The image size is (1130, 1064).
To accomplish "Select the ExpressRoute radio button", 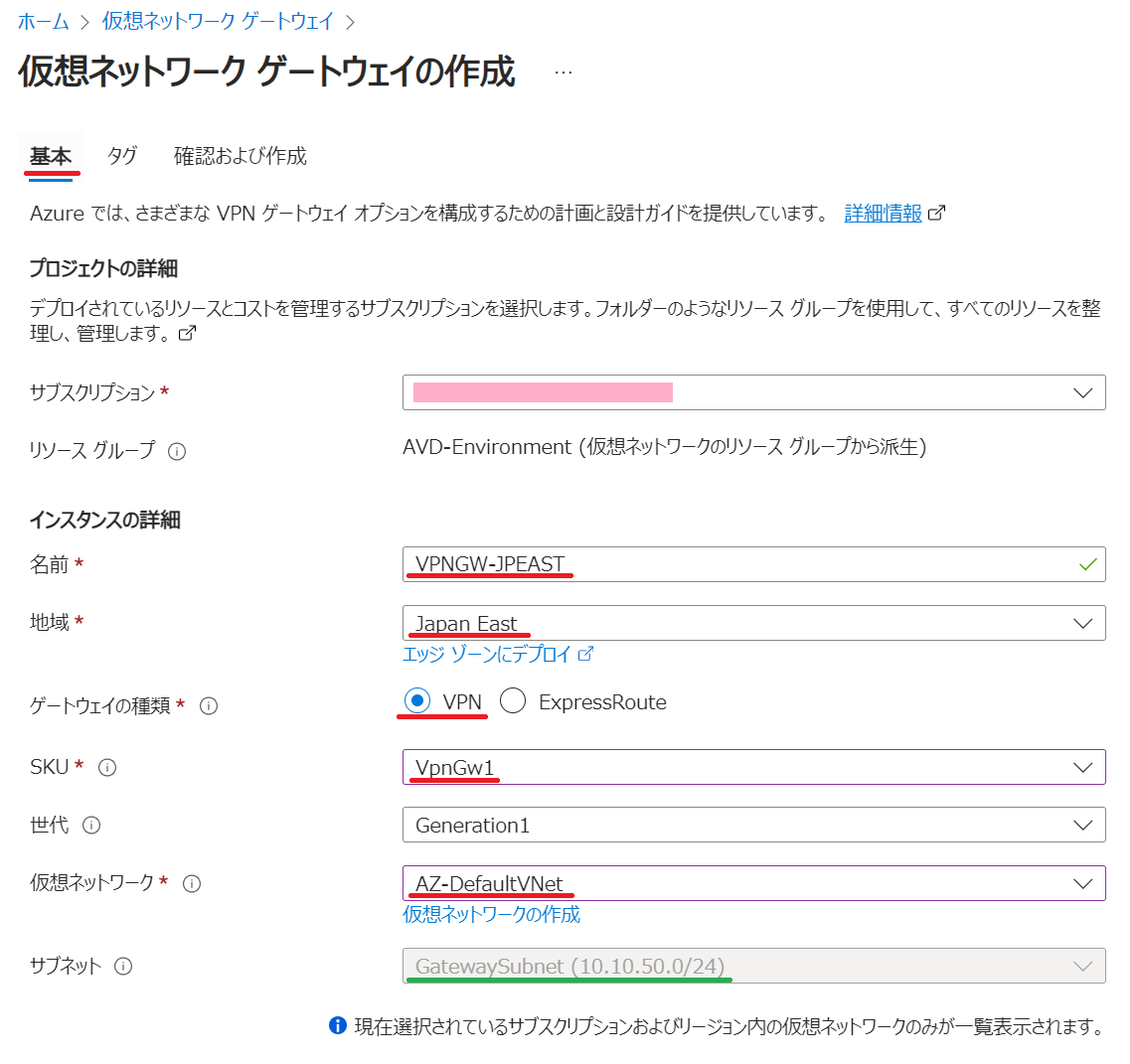I will click(513, 701).
